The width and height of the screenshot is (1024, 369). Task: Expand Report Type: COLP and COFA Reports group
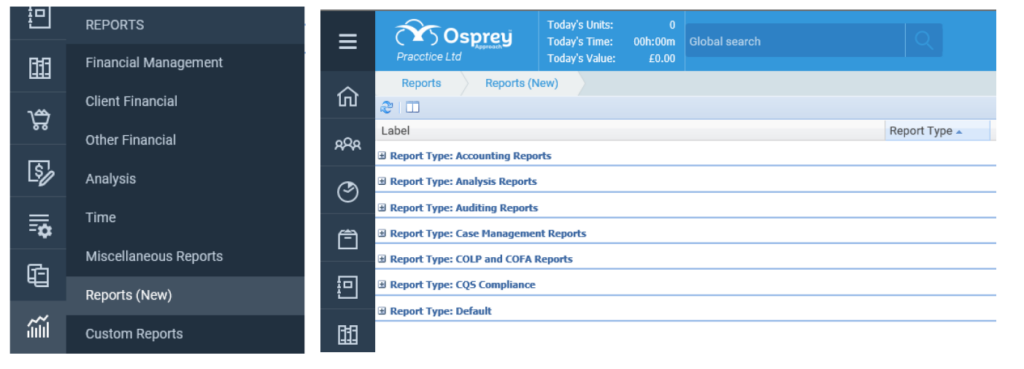coord(382,259)
